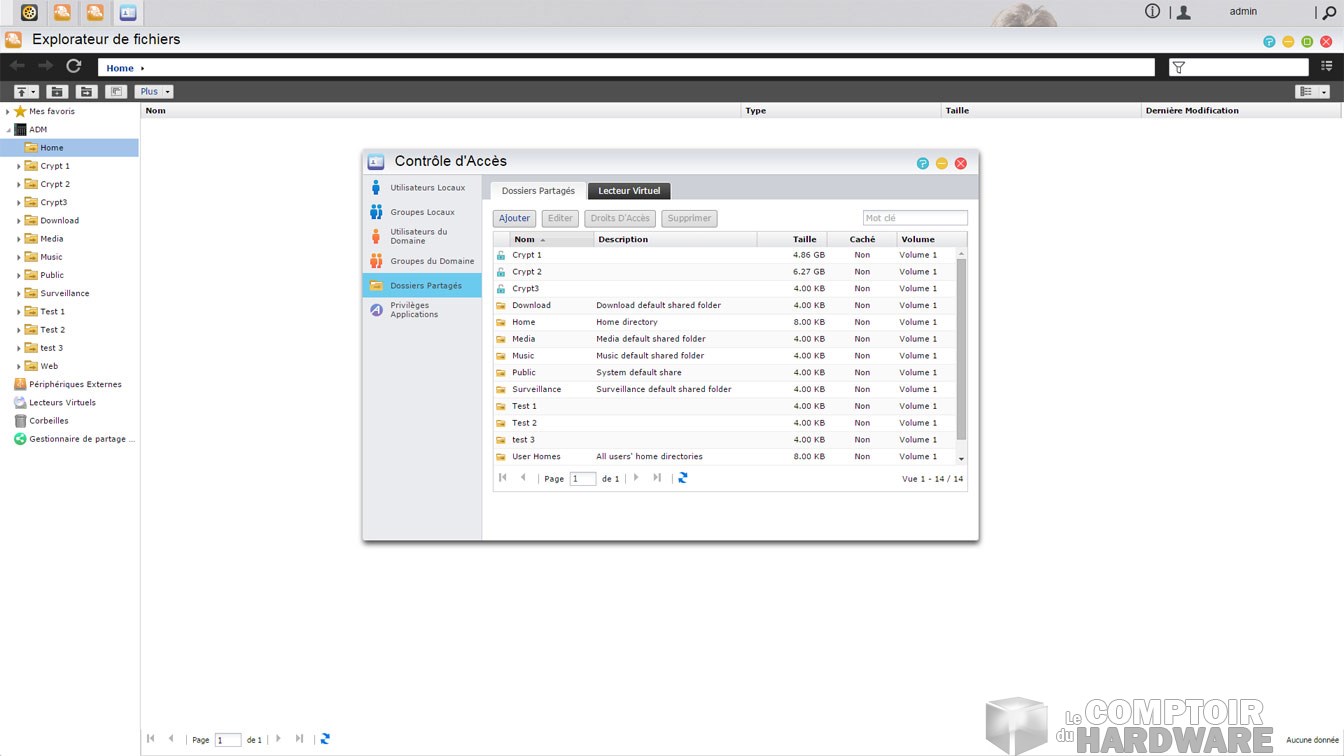
Task: Click the Mot clé search field
Action: click(915, 218)
